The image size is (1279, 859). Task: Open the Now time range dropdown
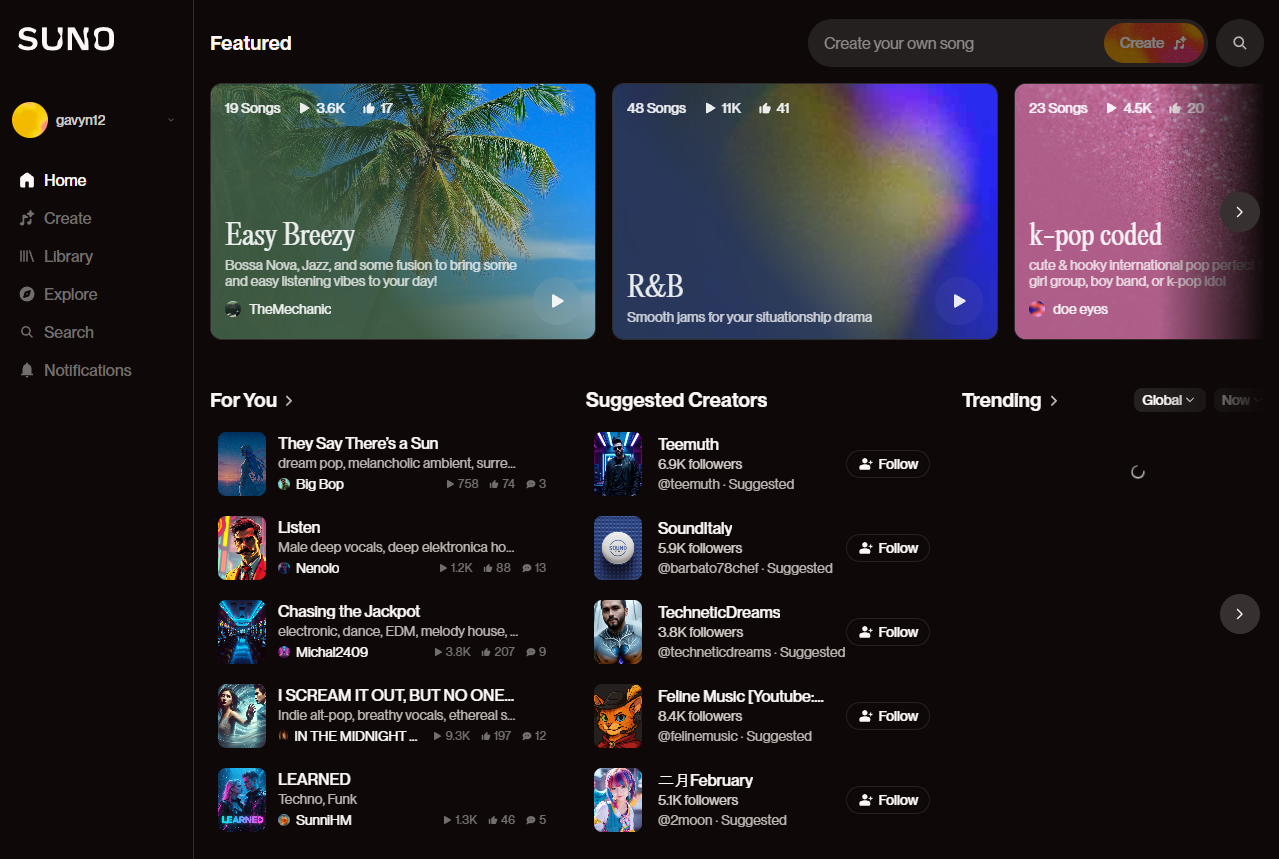pos(1240,400)
